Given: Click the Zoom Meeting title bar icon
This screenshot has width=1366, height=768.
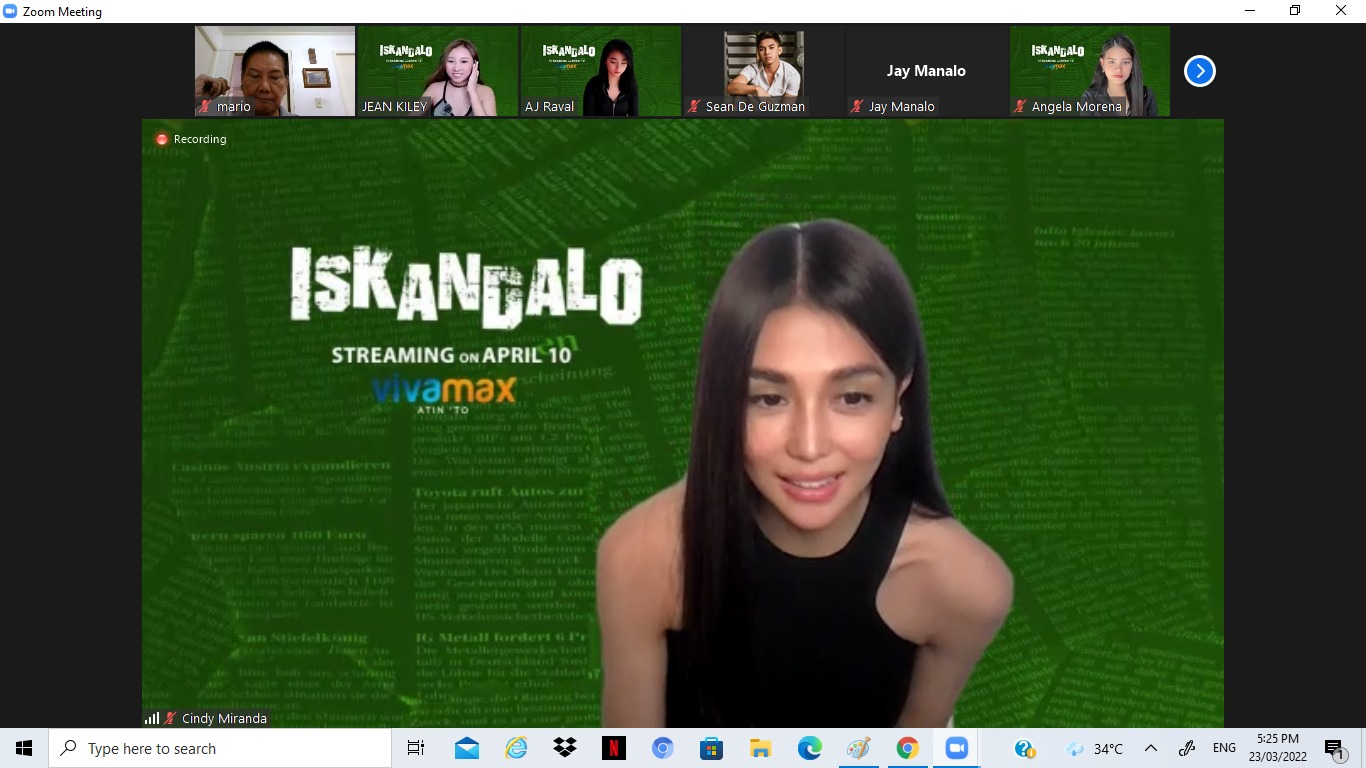Looking at the screenshot, I should tap(11, 11).
